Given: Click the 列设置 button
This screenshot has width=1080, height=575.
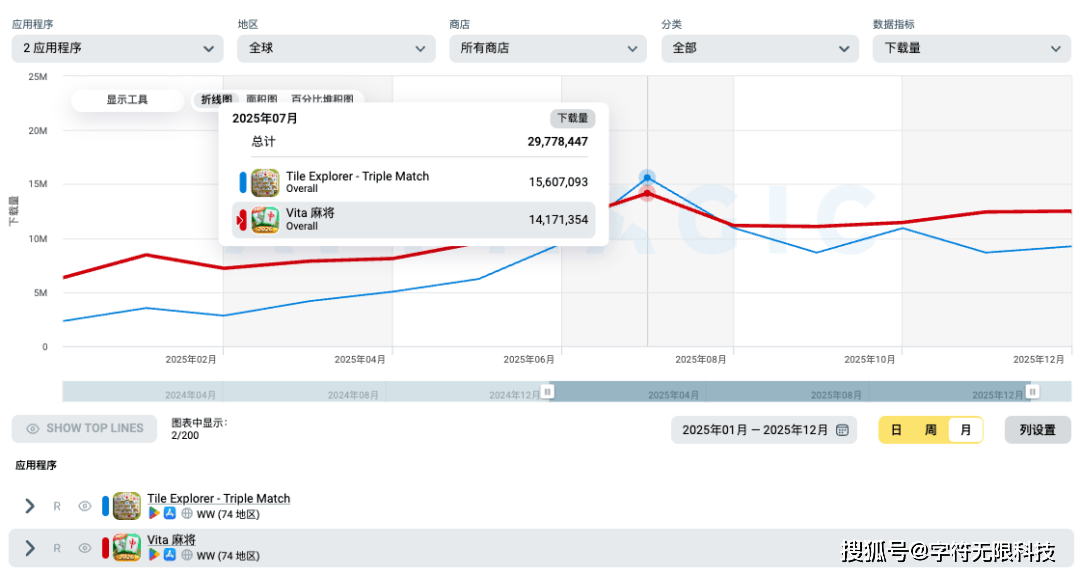Looking at the screenshot, I should (1037, 430).
